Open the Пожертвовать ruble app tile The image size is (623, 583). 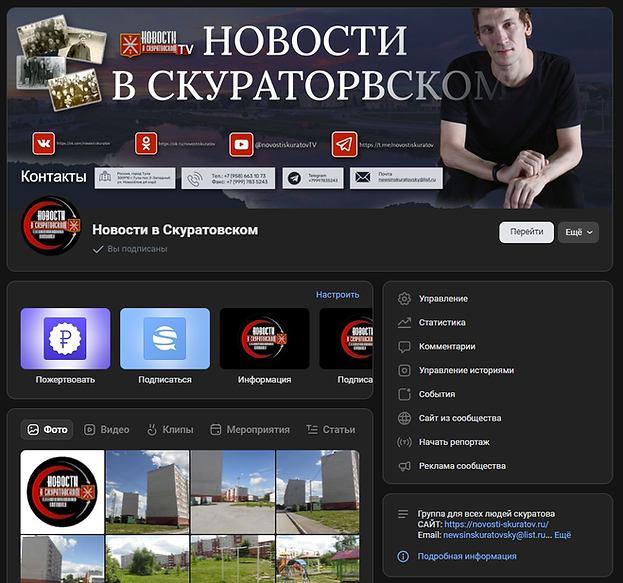[x=65, y=339]
